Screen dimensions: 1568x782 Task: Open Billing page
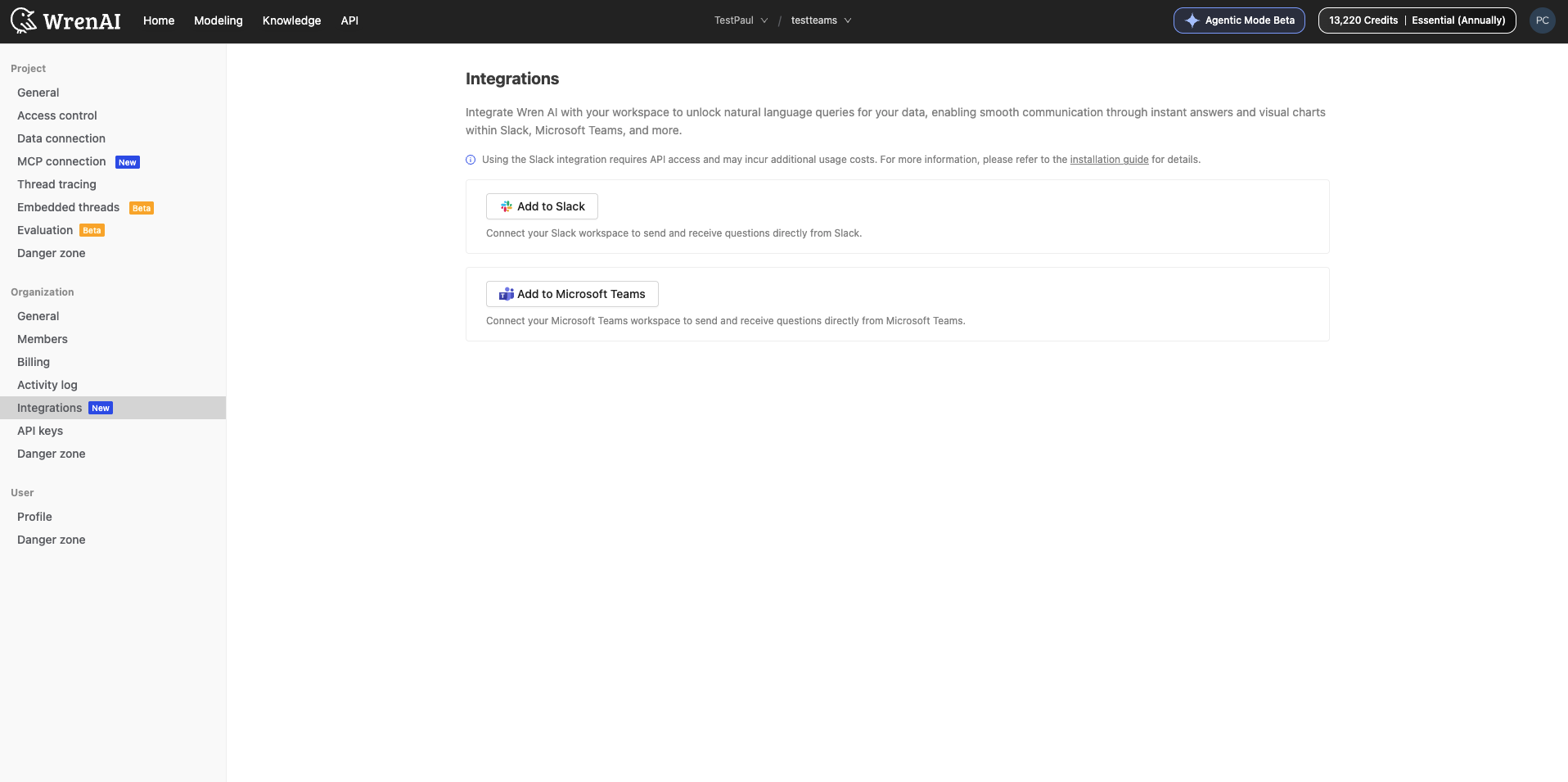113,362
